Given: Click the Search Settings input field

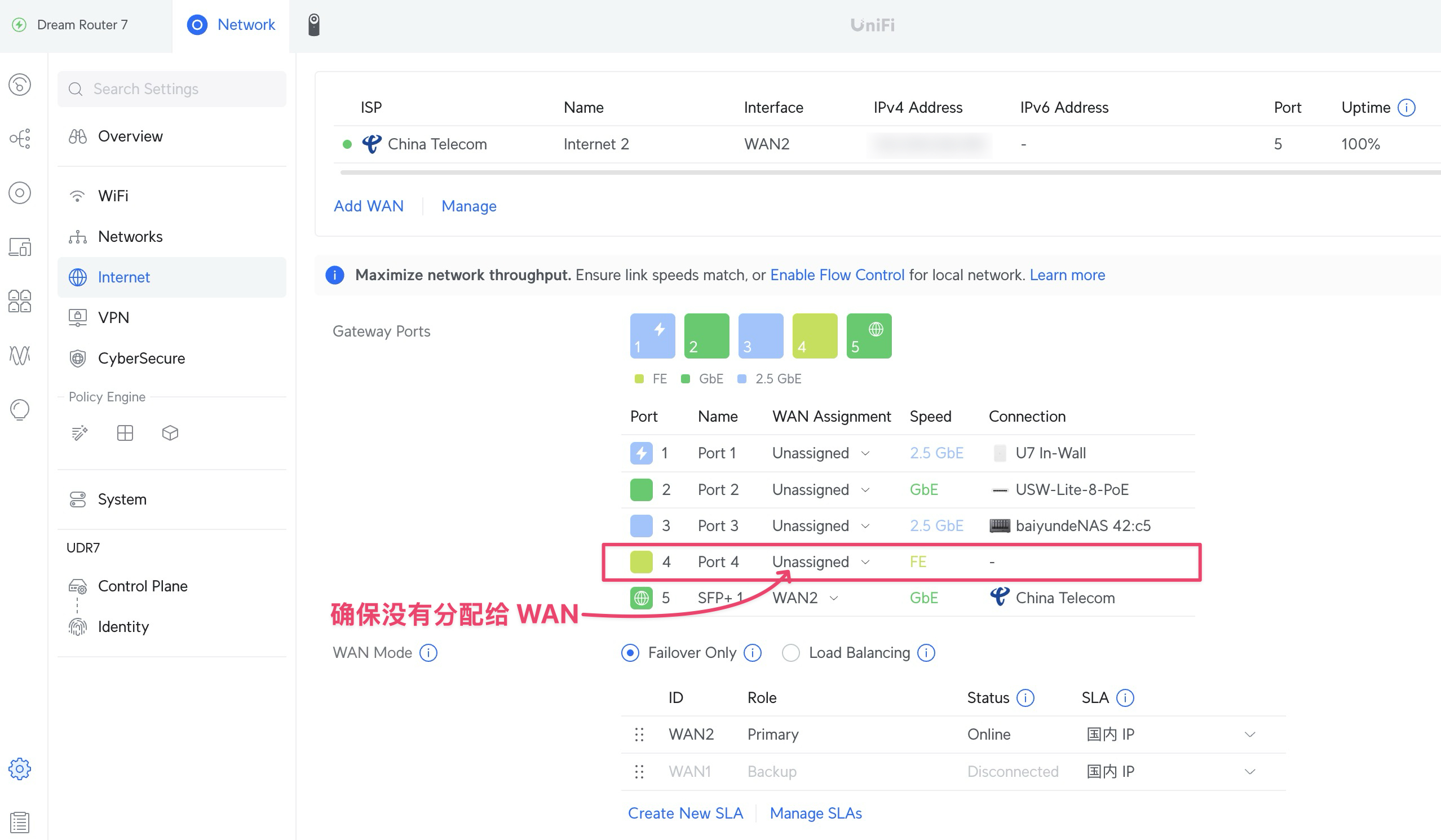Looking at the screenshot, I should [x=171, y=89].
